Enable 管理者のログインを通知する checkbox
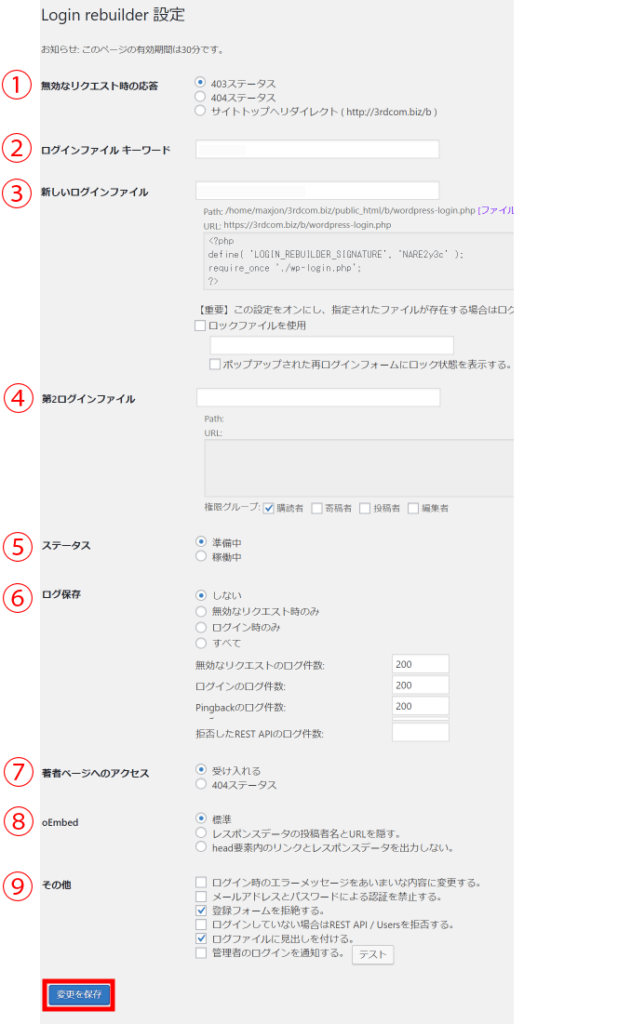Screen dimensions: 618x1024 (201, 954)
